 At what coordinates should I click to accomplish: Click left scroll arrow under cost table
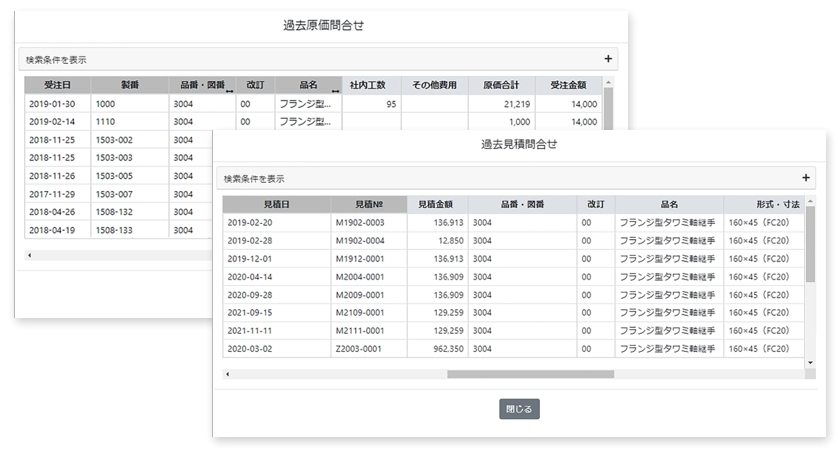point(29,255)
